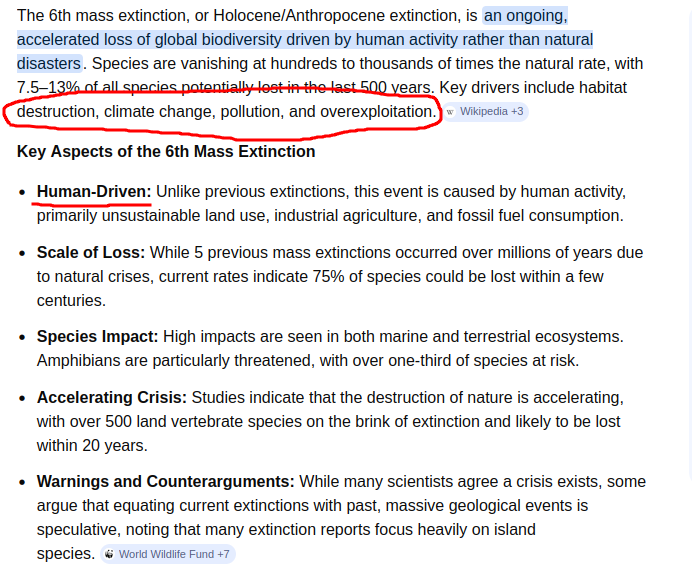Click the circled 'overexploitation' word
This screenshot has height=572, width=692.
[376, 111]
